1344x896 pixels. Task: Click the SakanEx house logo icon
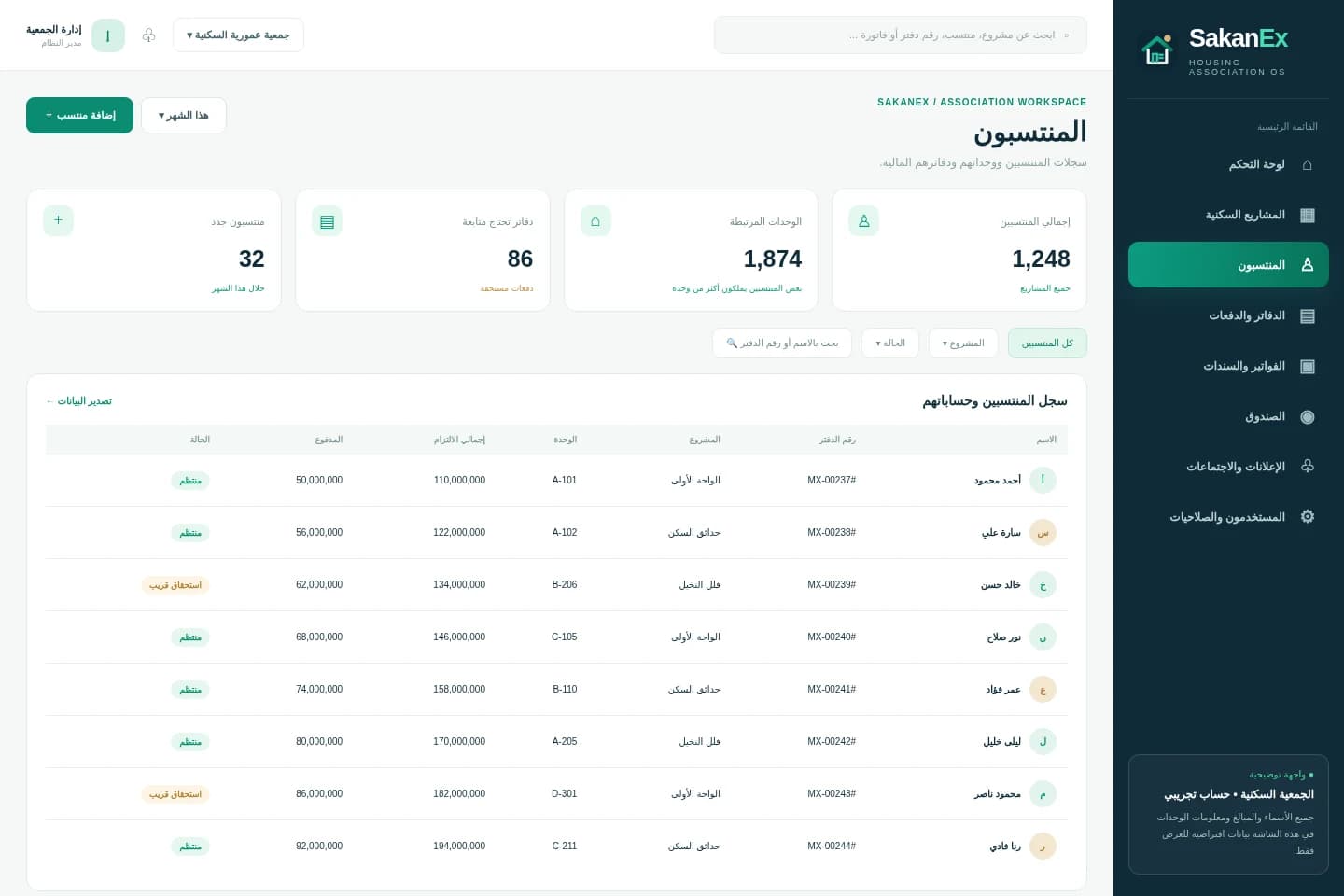click(x=1157, y=50)
